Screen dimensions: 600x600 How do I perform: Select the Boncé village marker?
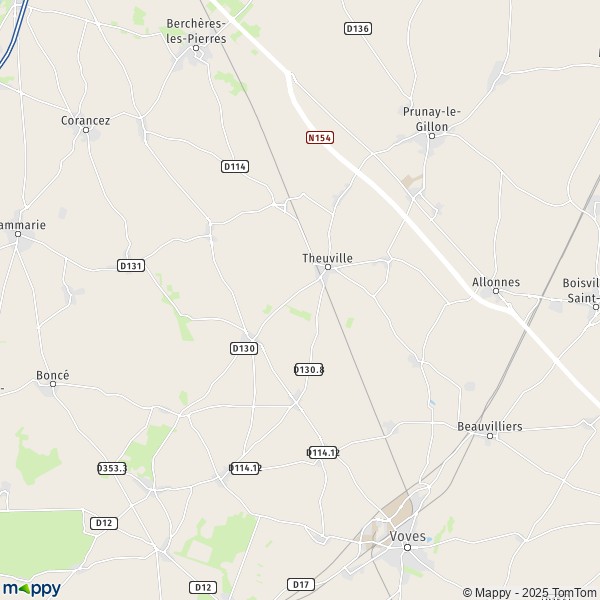coord(53,384)
